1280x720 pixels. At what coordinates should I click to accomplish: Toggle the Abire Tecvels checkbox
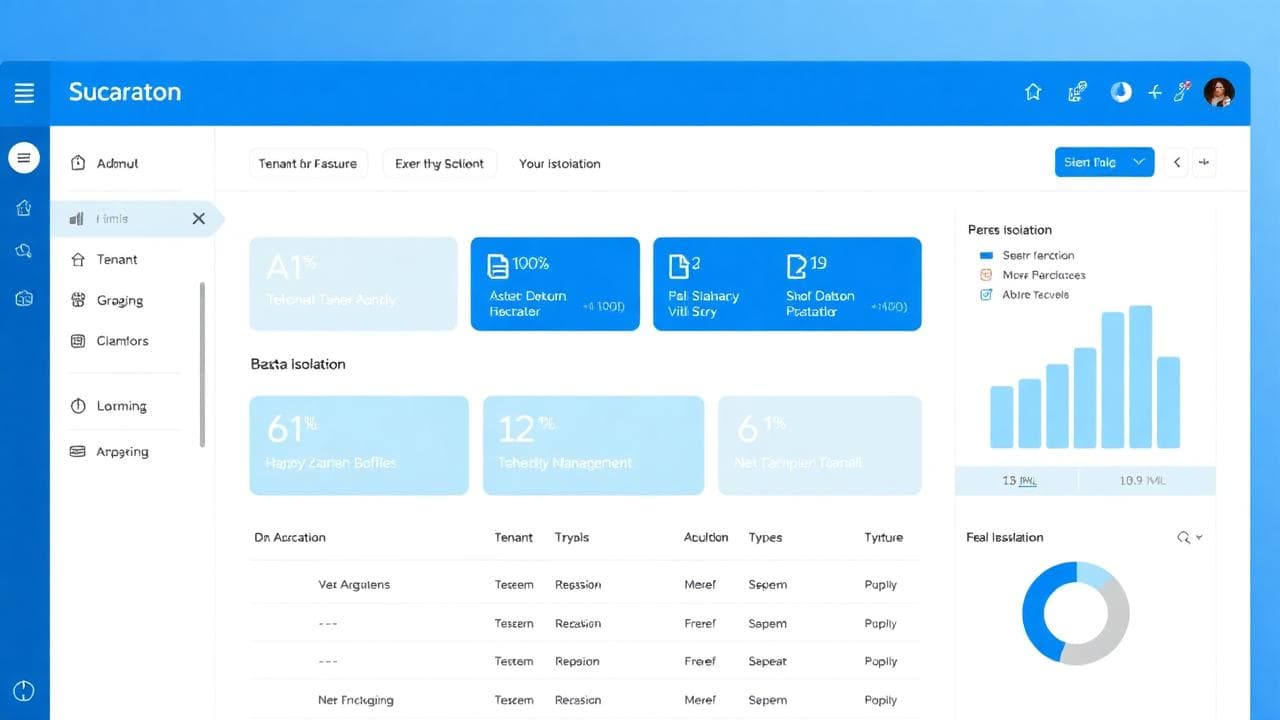pyautogui.click(x=986, y=294)
